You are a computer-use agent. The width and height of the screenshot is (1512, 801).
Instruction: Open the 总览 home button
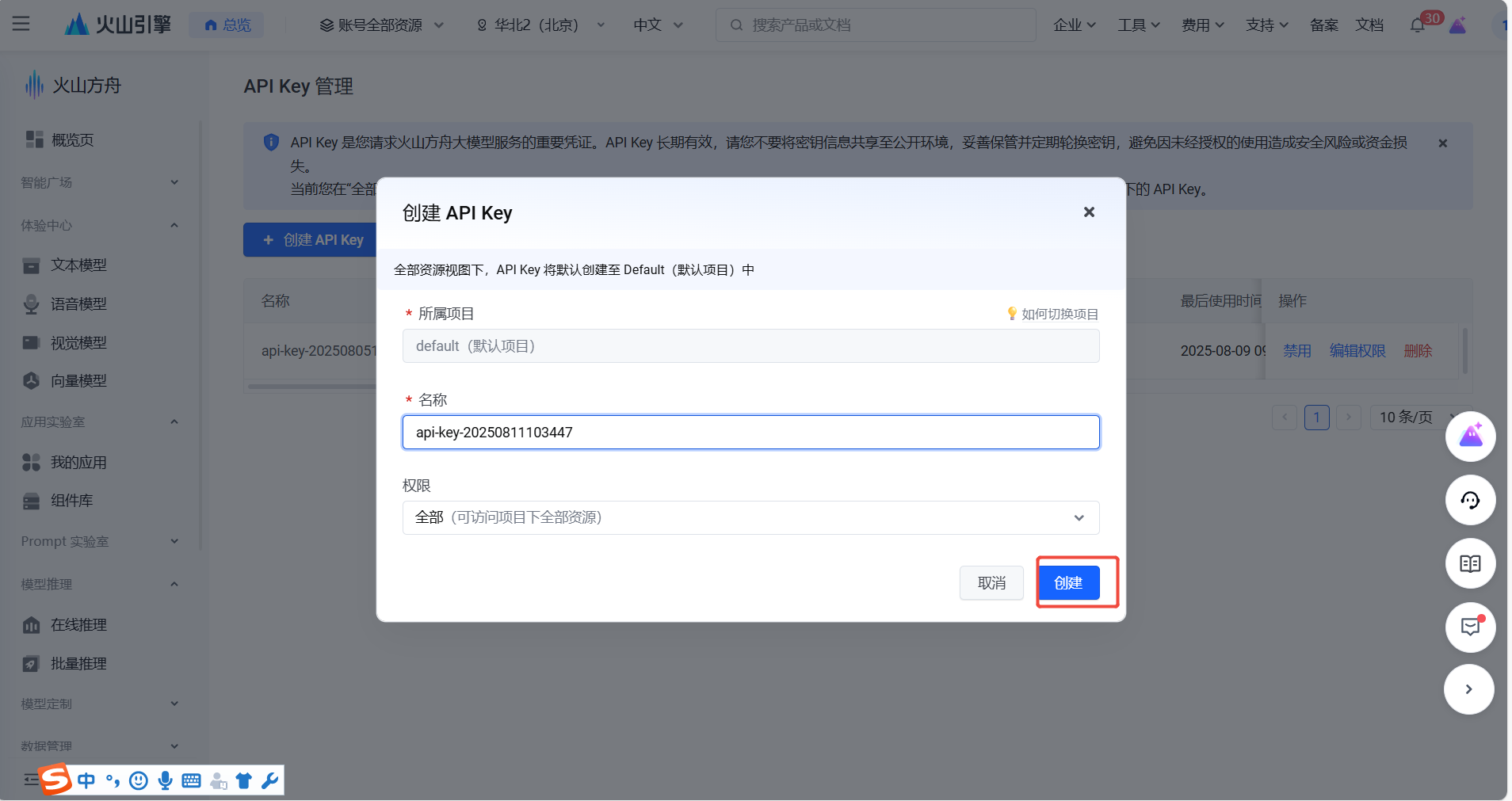[x=227, y=25]
